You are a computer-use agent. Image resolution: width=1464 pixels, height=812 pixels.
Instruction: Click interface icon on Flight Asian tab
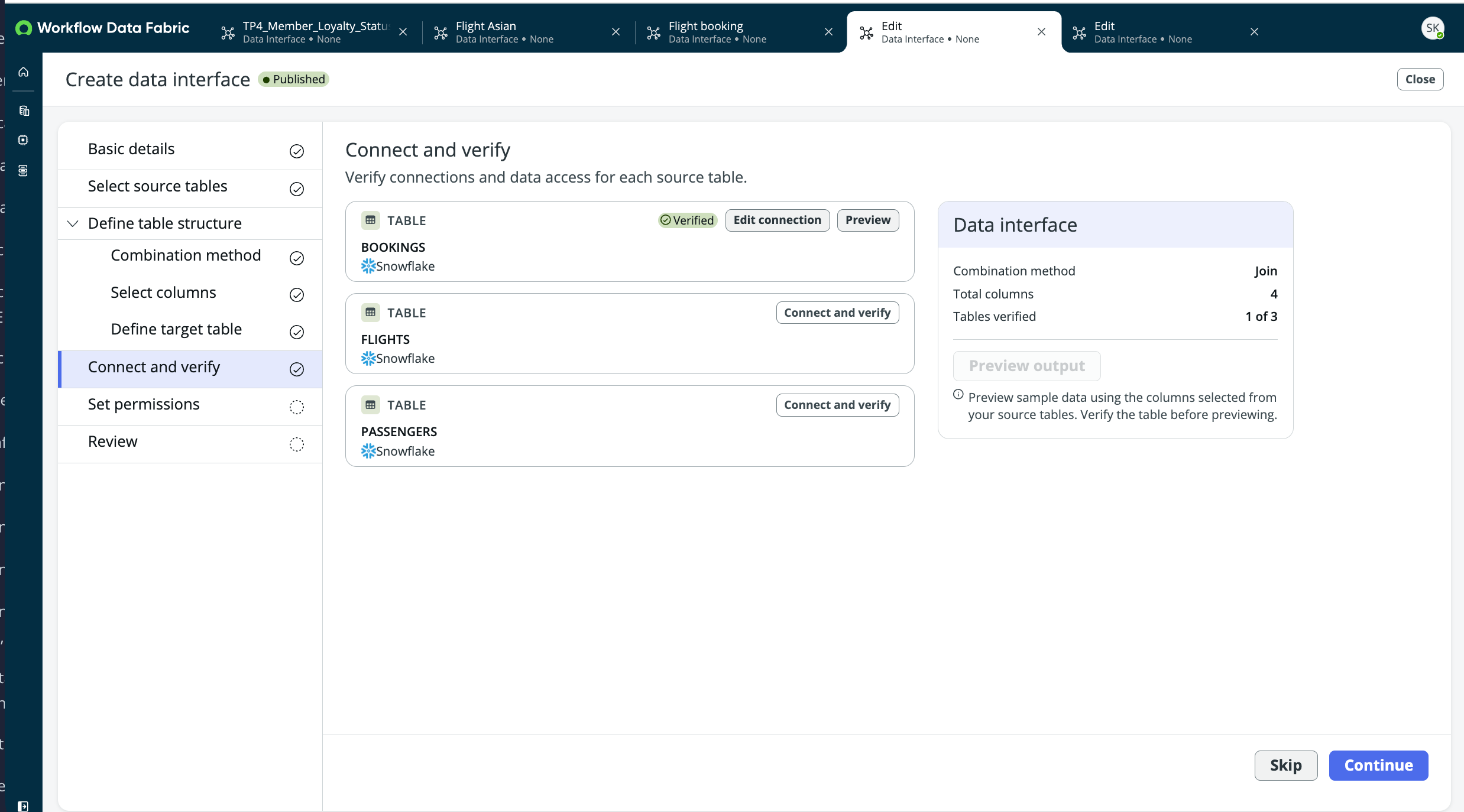pos(441,33)
